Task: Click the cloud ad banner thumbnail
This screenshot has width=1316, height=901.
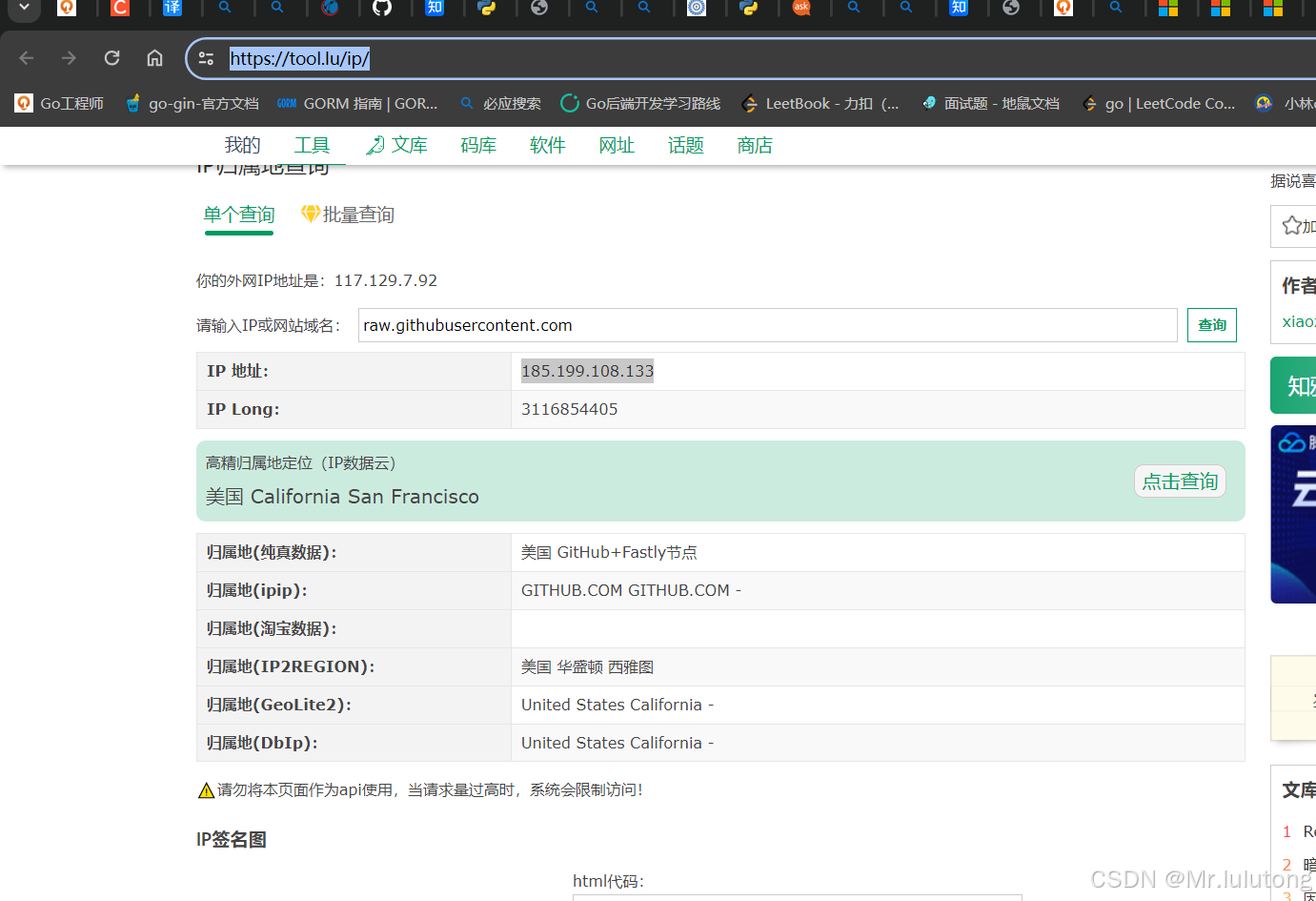Action: 1293,514
